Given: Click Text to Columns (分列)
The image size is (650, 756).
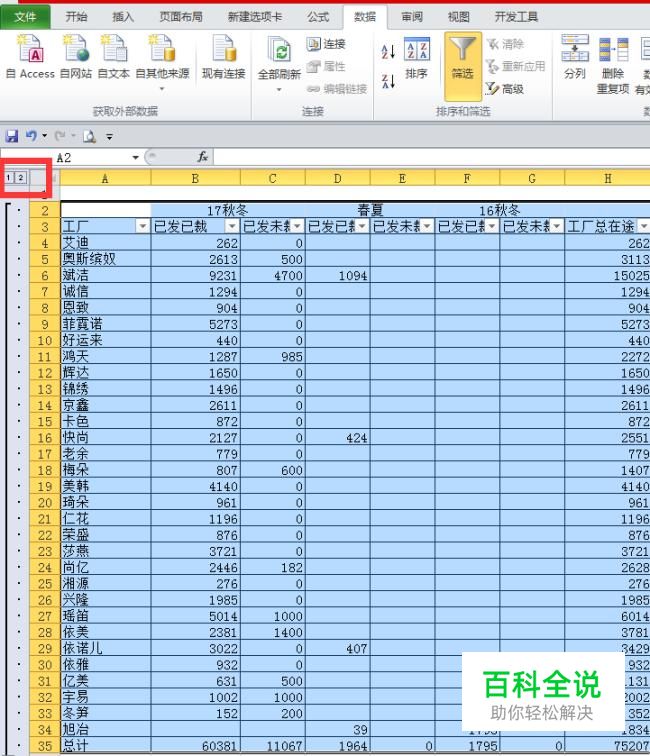Looking at the screenshot, I should pyautogui.click(x=575, y=57).
